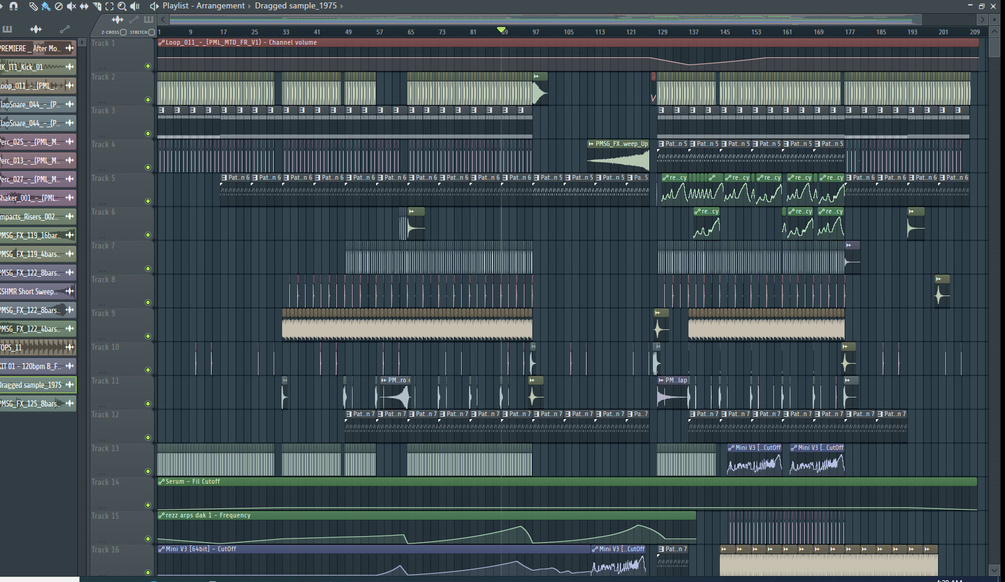This screenshot has height=582, width=1005.
Task: Click the zoom magnifier icon in top toolbar
Action: [x=120, y=6]
